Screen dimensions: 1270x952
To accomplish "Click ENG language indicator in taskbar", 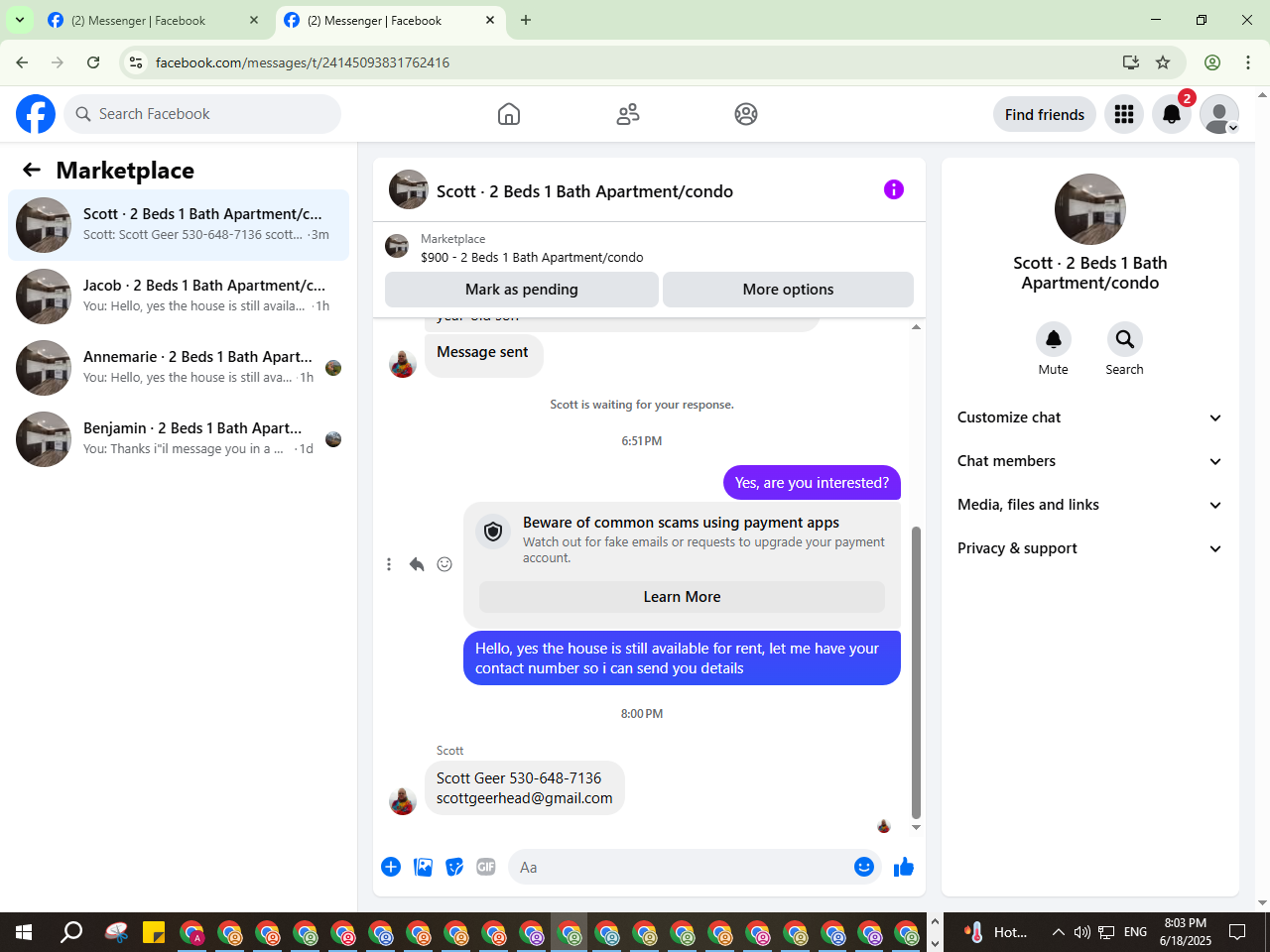I will [1135, 932].
